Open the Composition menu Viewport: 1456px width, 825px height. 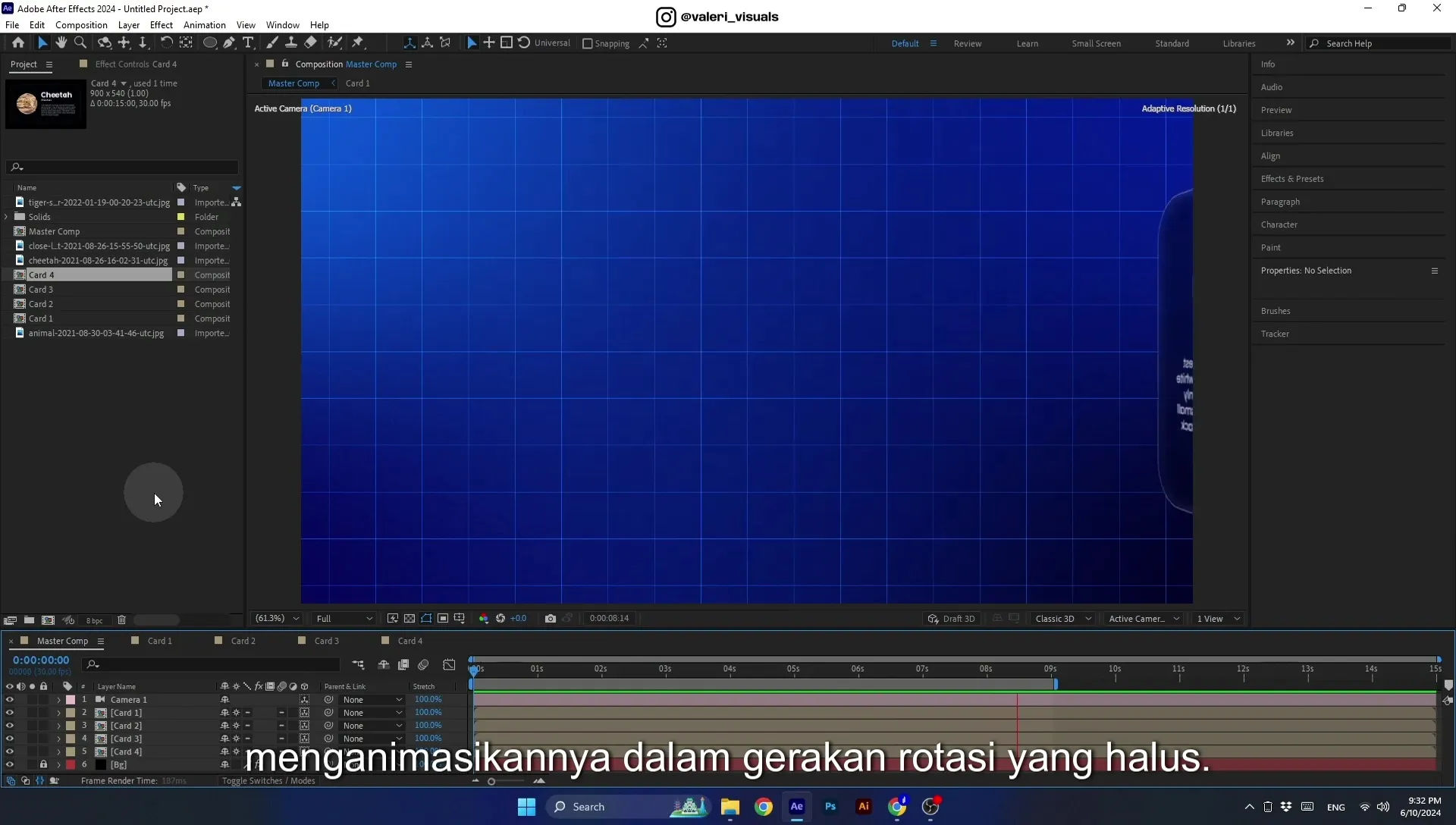click(81, 25)
